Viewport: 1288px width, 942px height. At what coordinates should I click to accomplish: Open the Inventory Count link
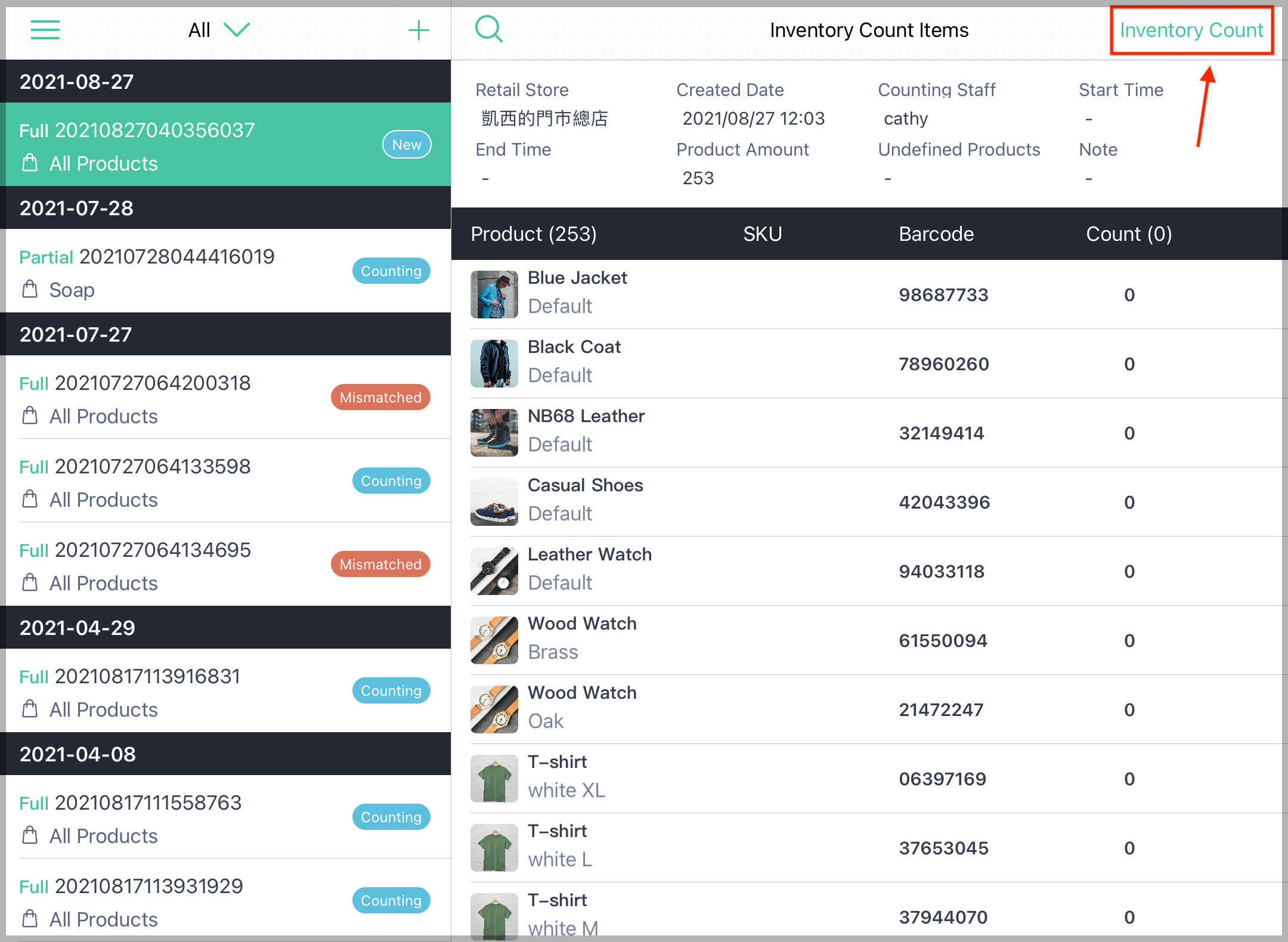(1191, 30)
